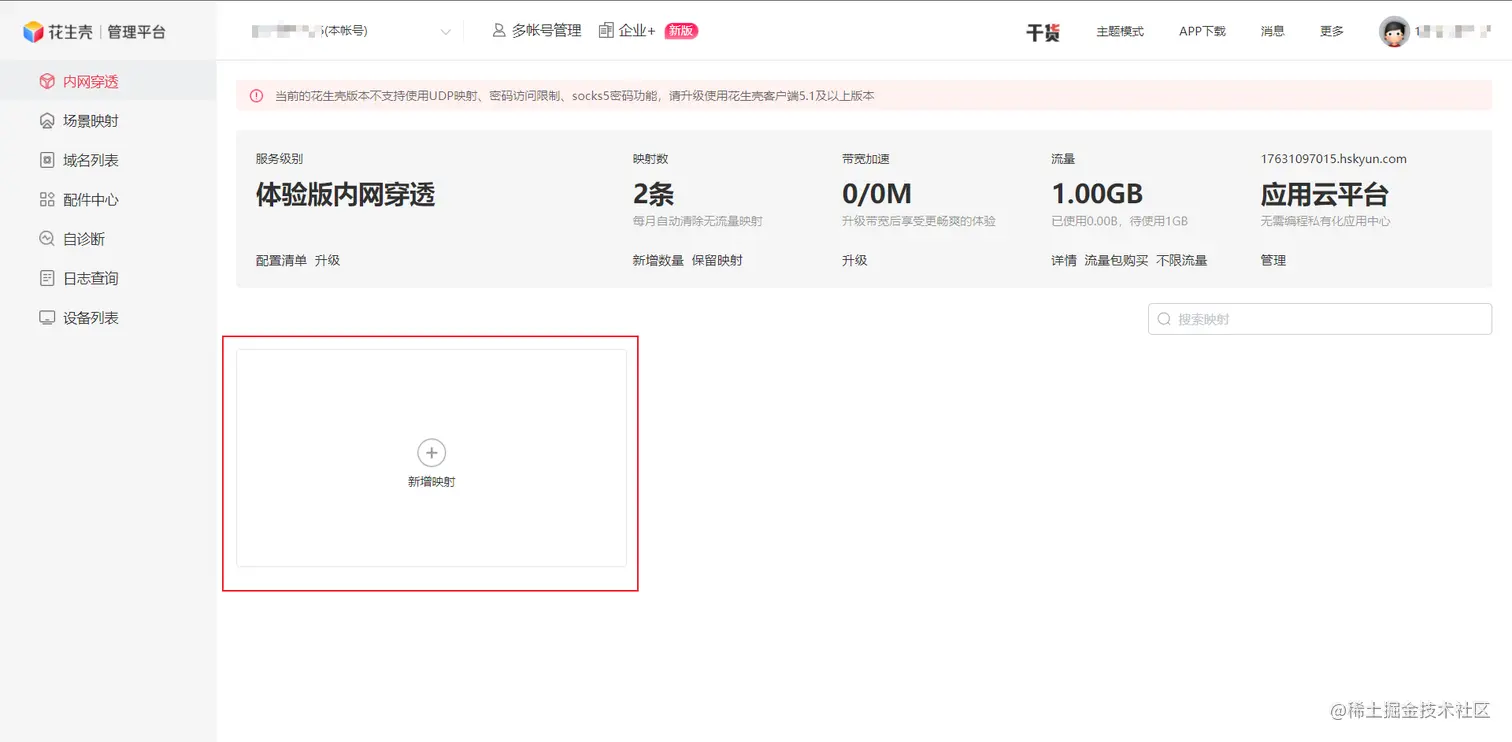
Task: Click 升级 under 服务级别
Action: (x=327, y=260)
